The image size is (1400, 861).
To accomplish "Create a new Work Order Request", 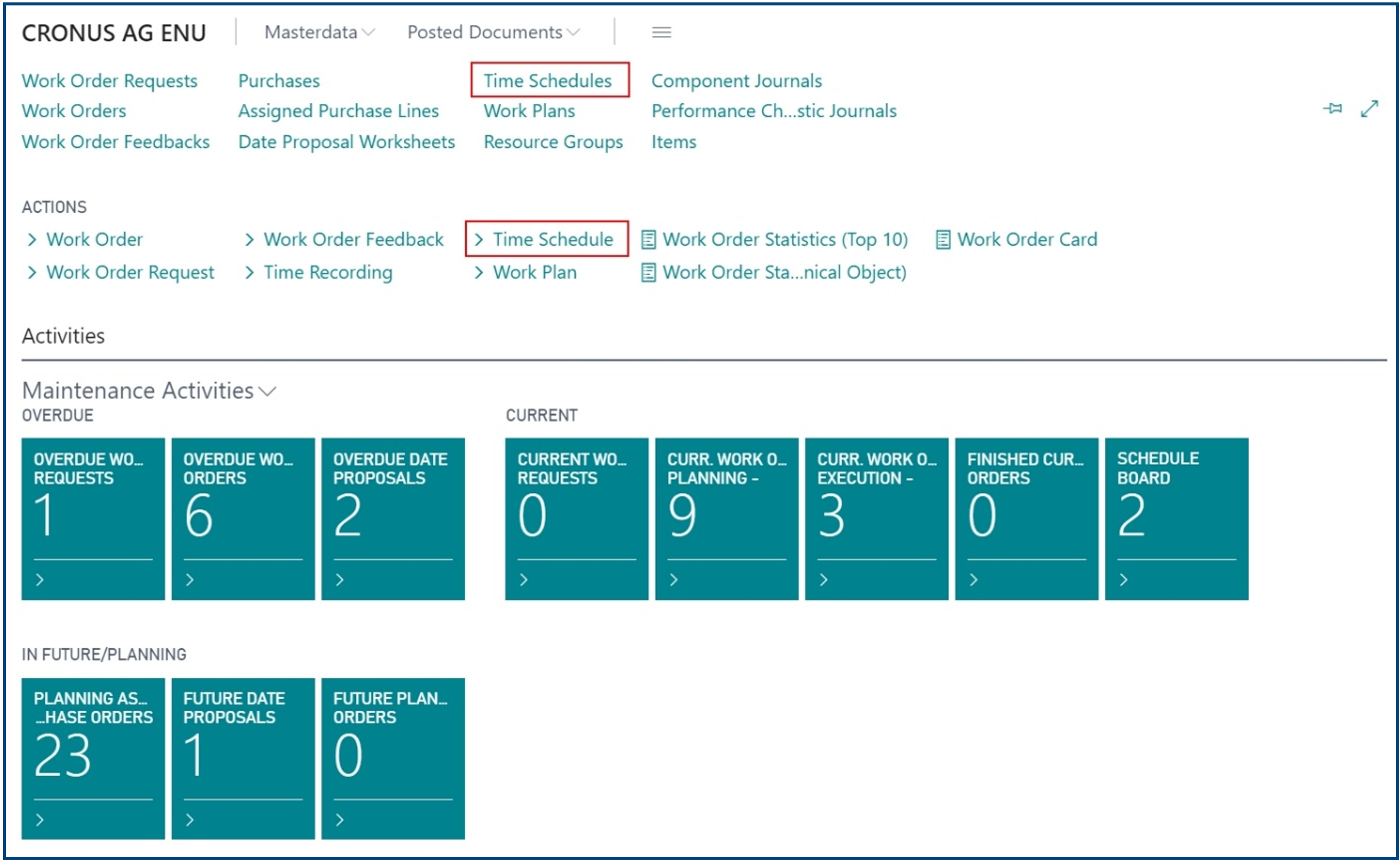I will pos(121,273).
